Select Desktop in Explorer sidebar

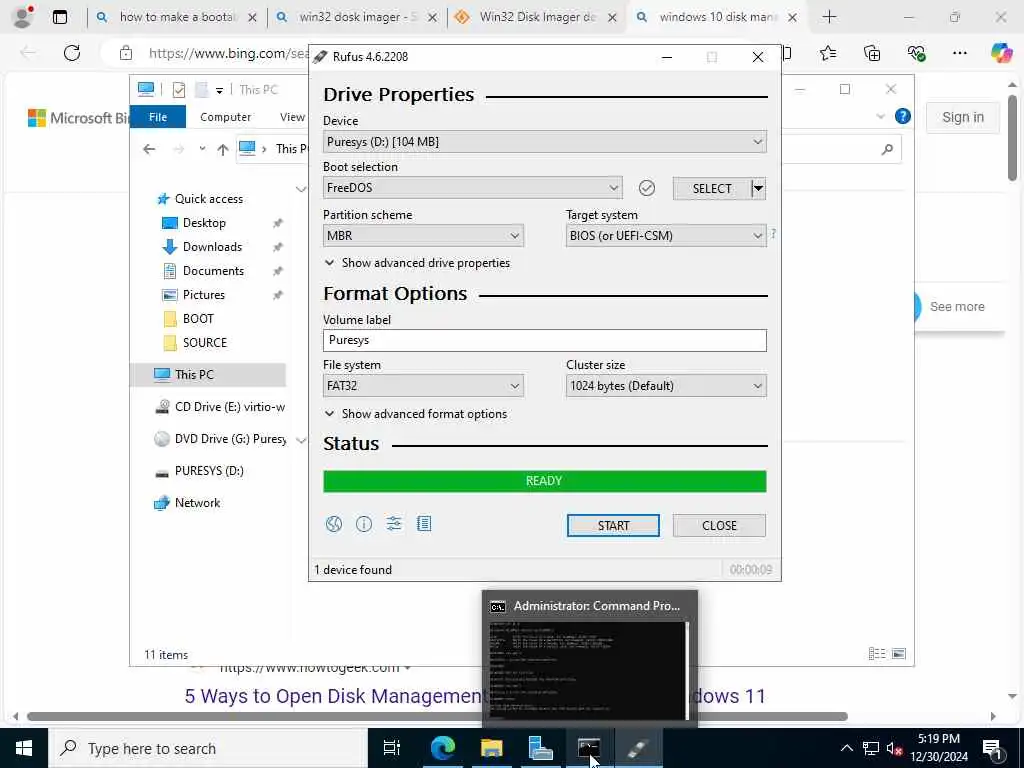(204, 223)
